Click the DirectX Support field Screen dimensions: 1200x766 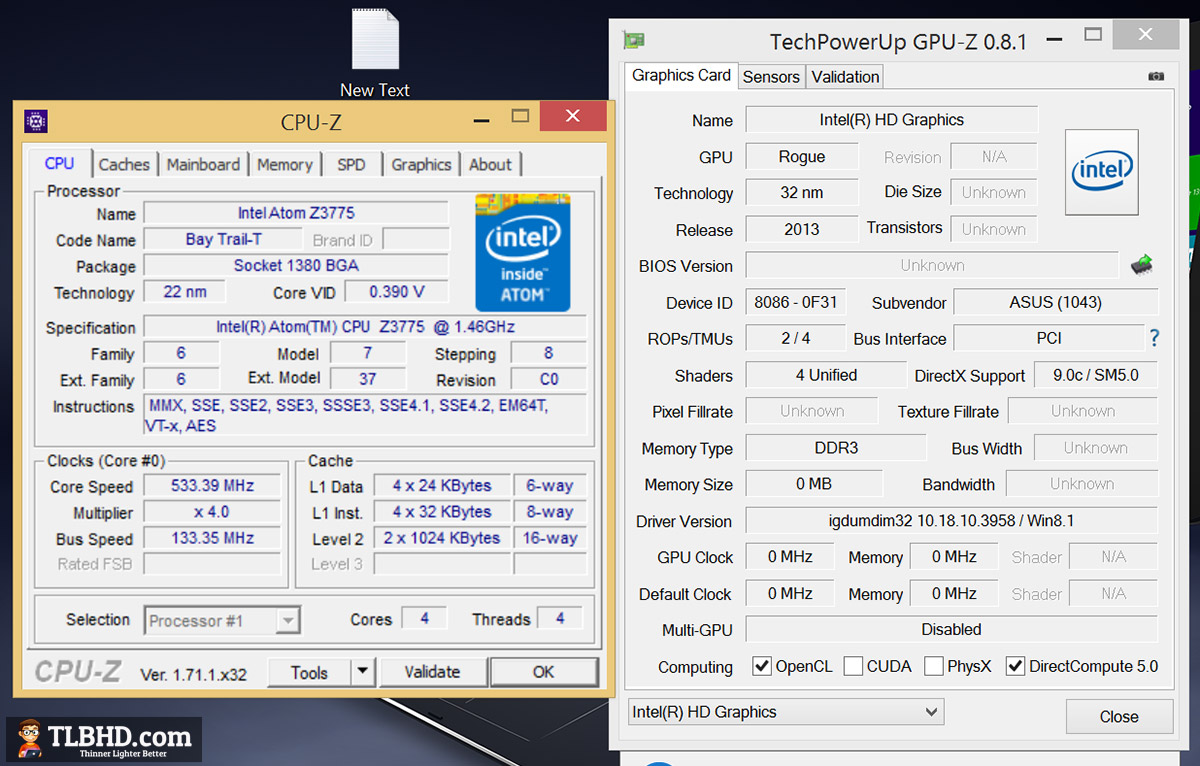coord(1096,375)
